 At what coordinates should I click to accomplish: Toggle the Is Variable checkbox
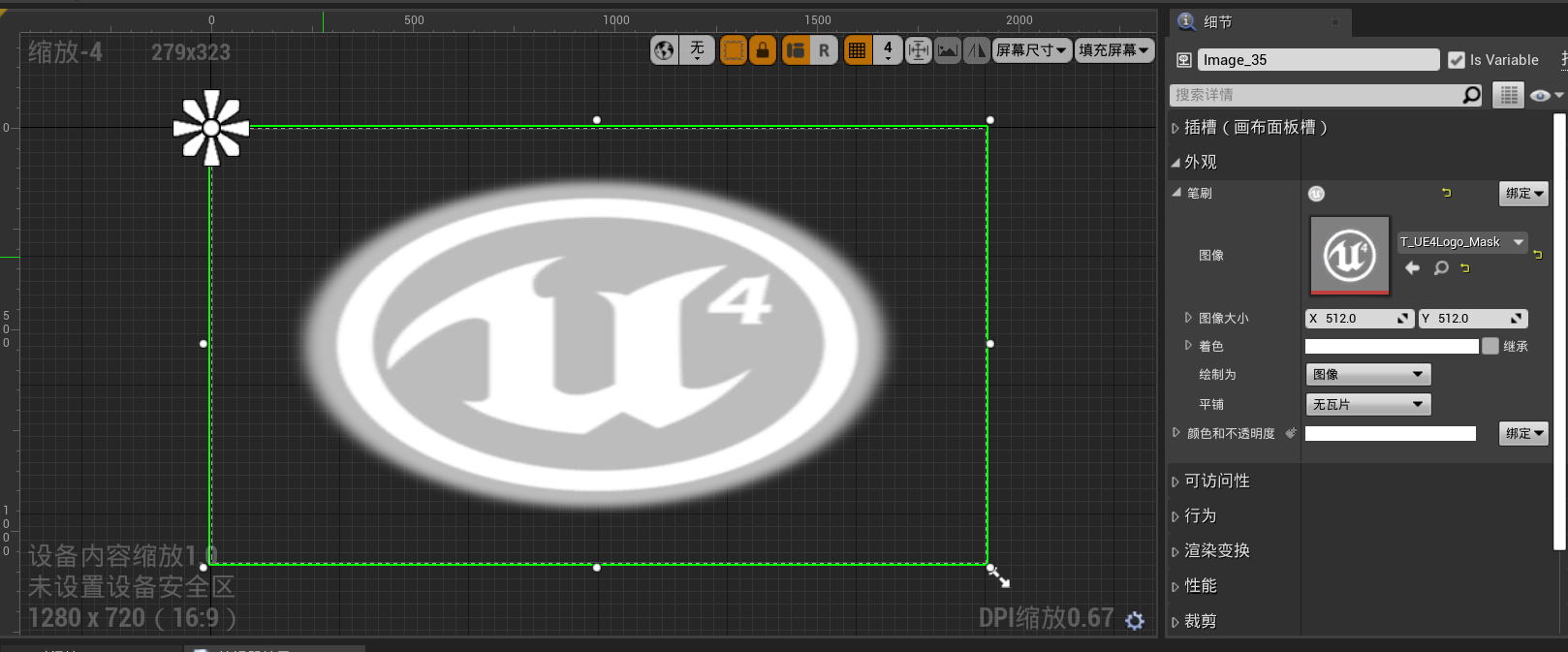point(1456,60)
